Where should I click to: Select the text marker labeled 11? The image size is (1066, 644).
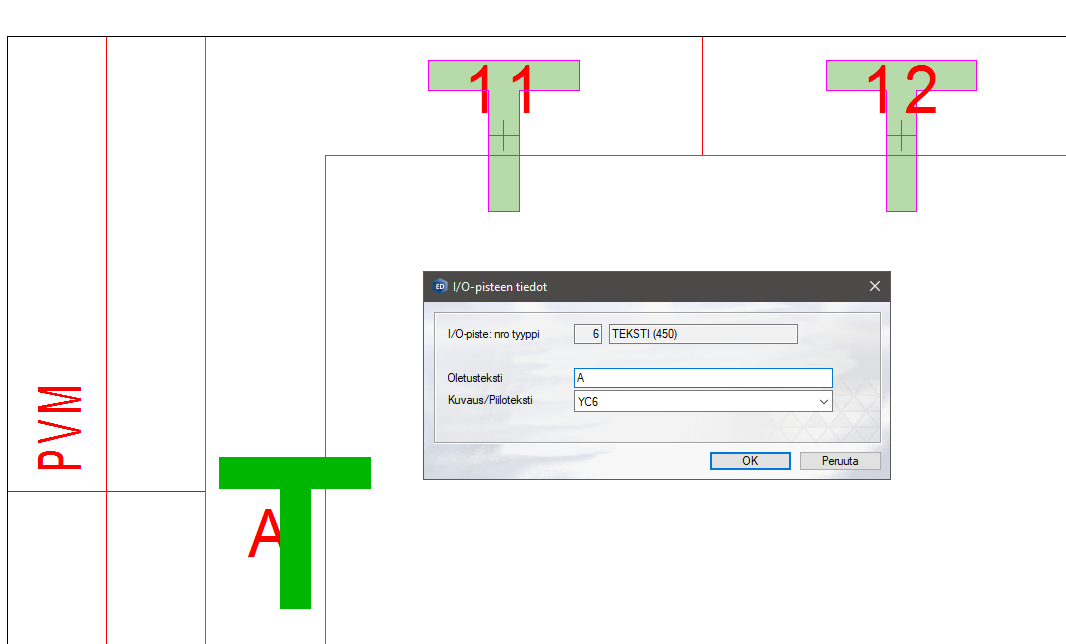(x=504, y=136)
